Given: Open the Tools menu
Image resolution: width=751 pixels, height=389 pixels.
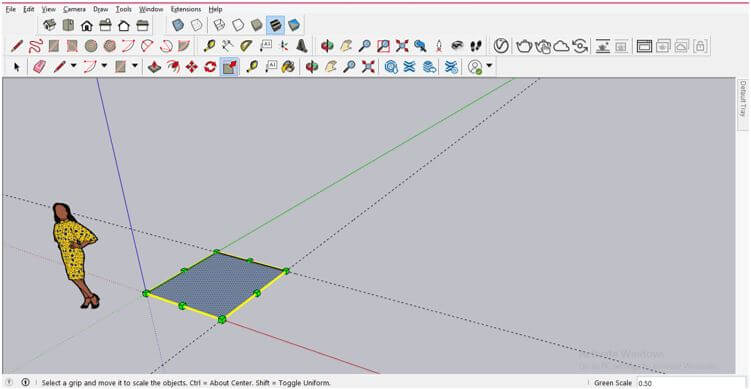Looking at the screenshot, I should [124, 9].
